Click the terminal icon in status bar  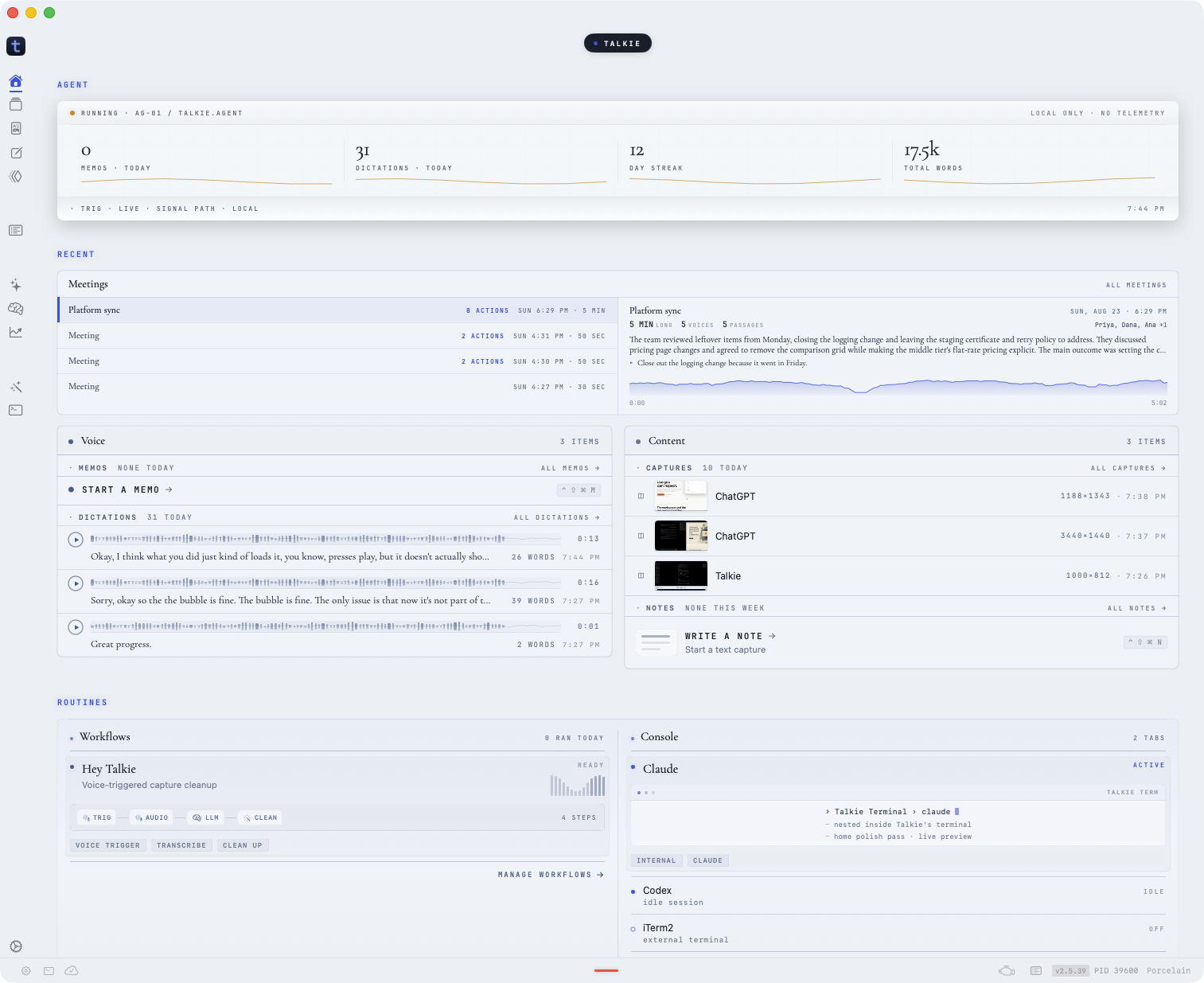tap(49, 971)
